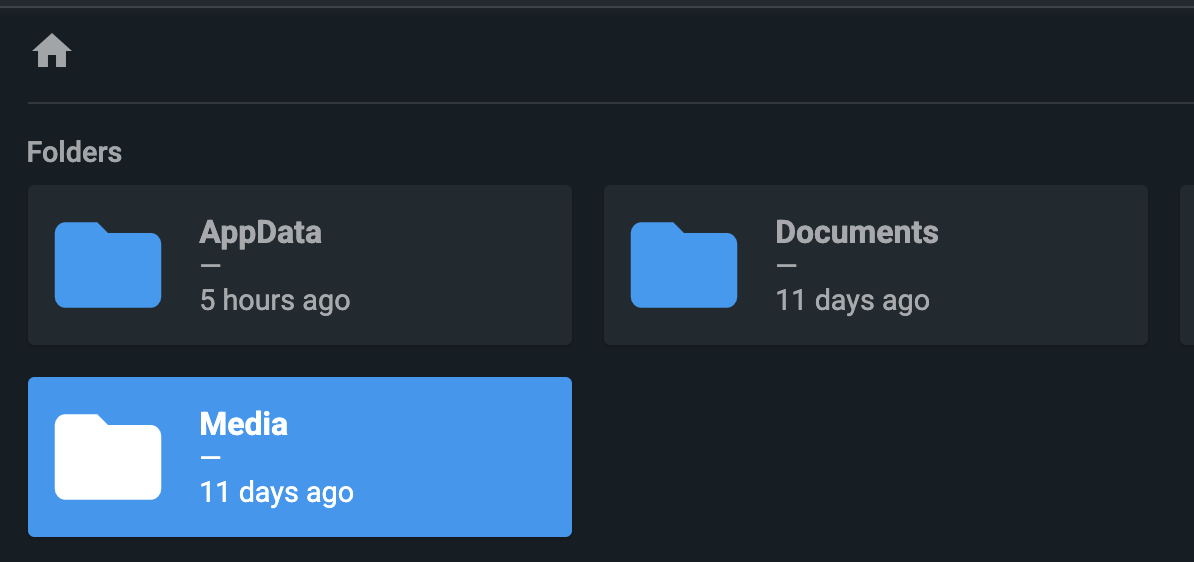Click the Folders section heading
1194x562 pixels.
coord(75,152)
